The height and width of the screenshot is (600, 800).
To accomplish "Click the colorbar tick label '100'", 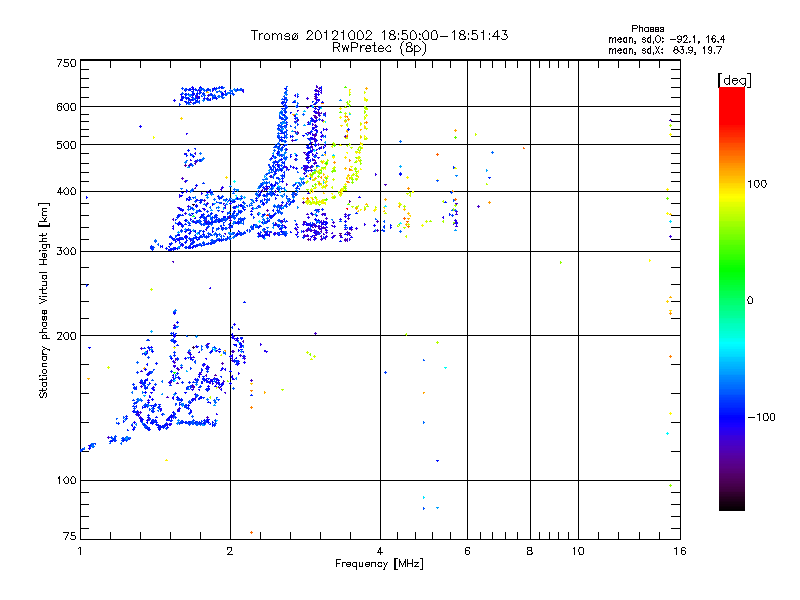I will [757, 184].
